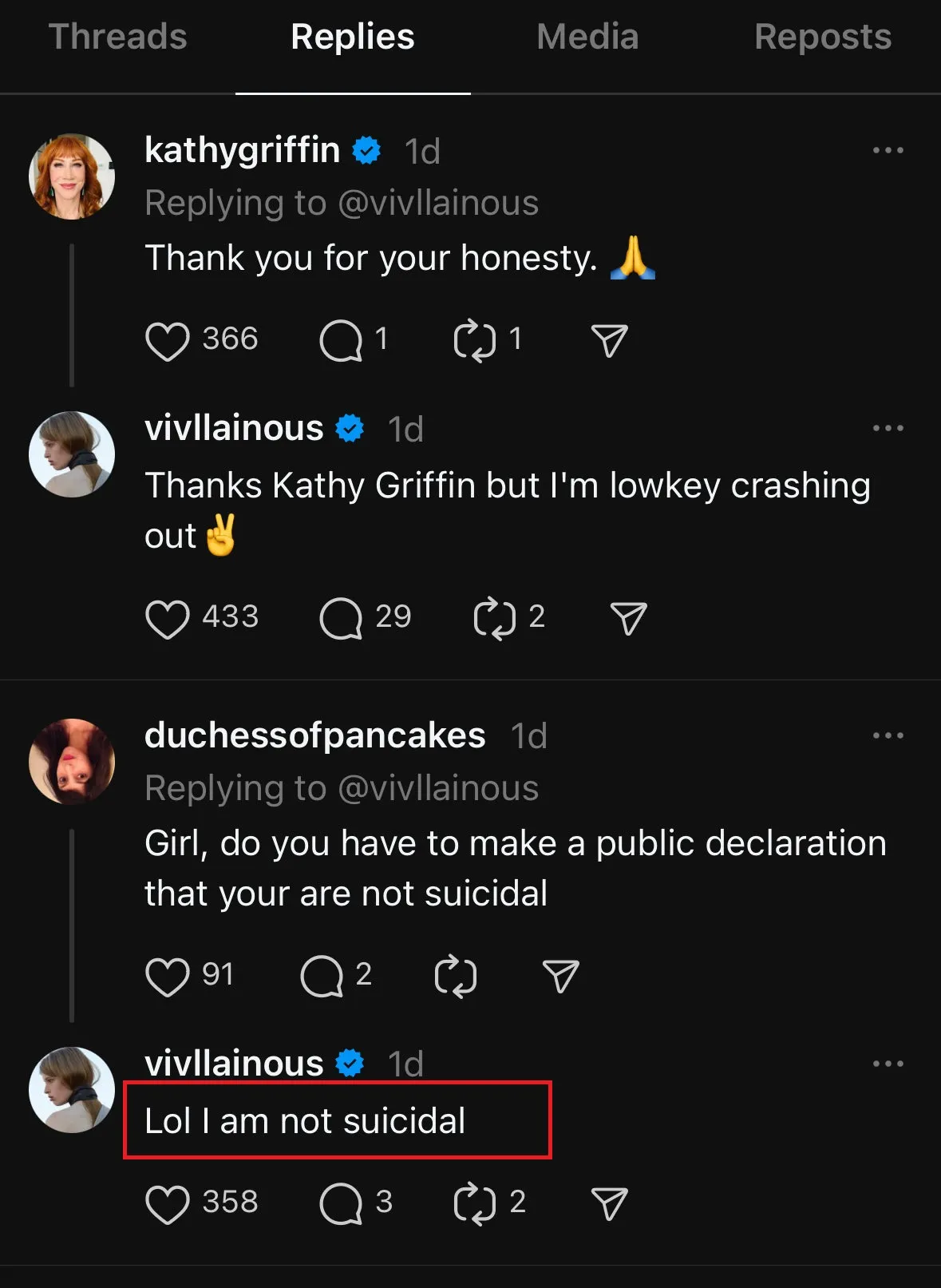The width and height of the screenshot is (941, 1288).
Task: Open three-dot menu on "Lol I am not suicidal"
Action: (x=888, y=1064)
